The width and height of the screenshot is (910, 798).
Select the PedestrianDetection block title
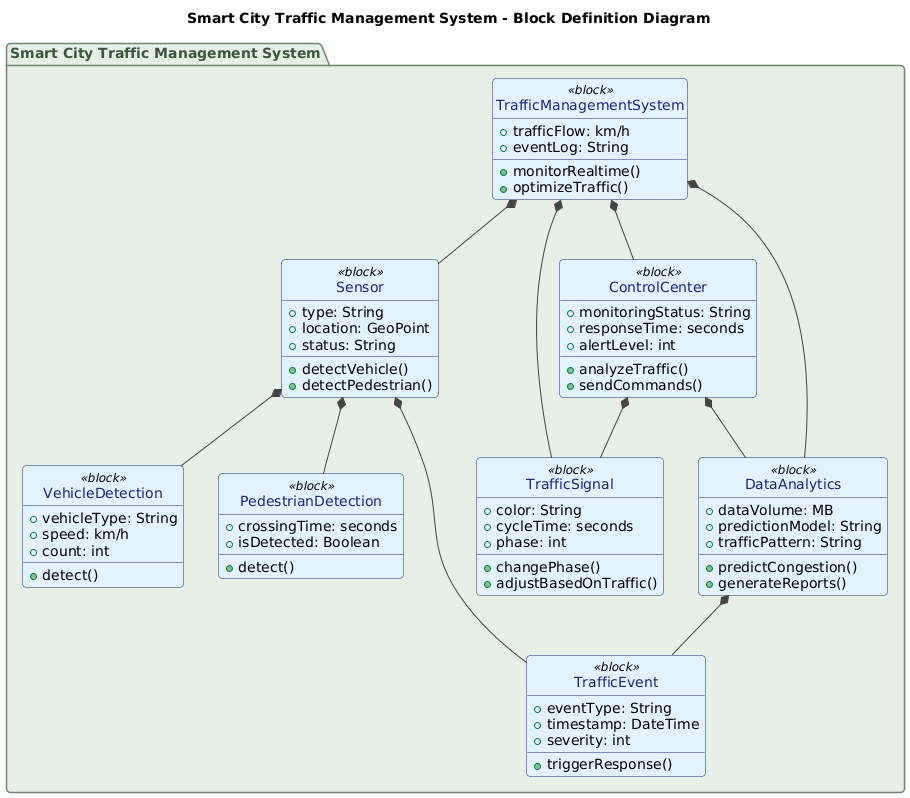coord(310,500)
